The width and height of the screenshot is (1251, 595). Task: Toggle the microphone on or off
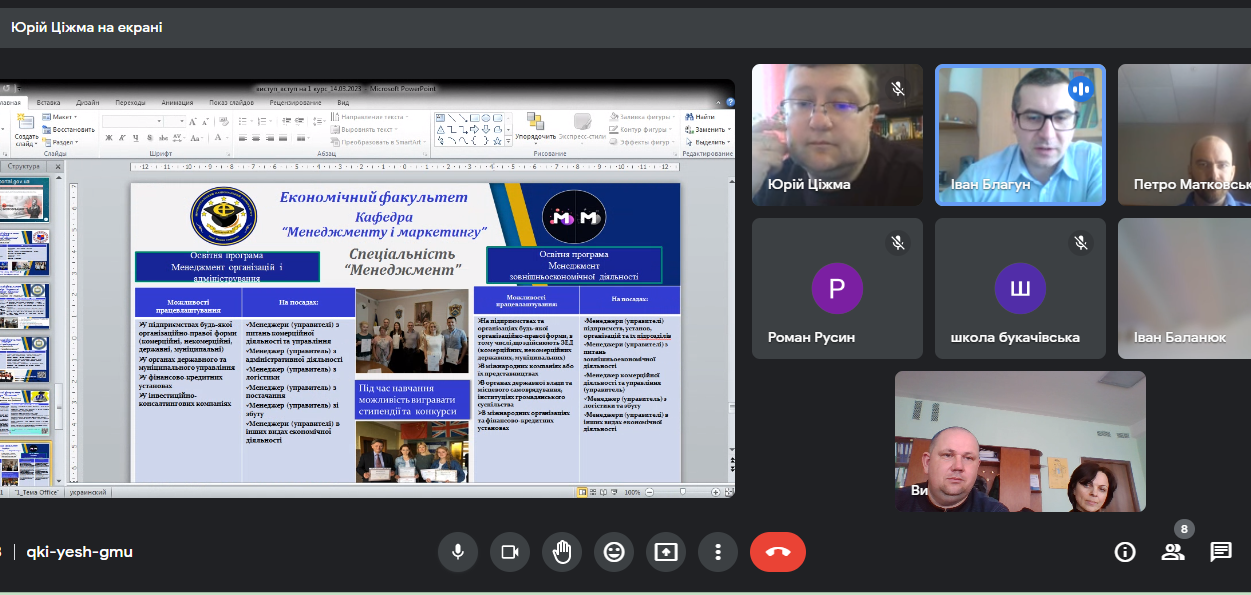[x=458, y=551]
